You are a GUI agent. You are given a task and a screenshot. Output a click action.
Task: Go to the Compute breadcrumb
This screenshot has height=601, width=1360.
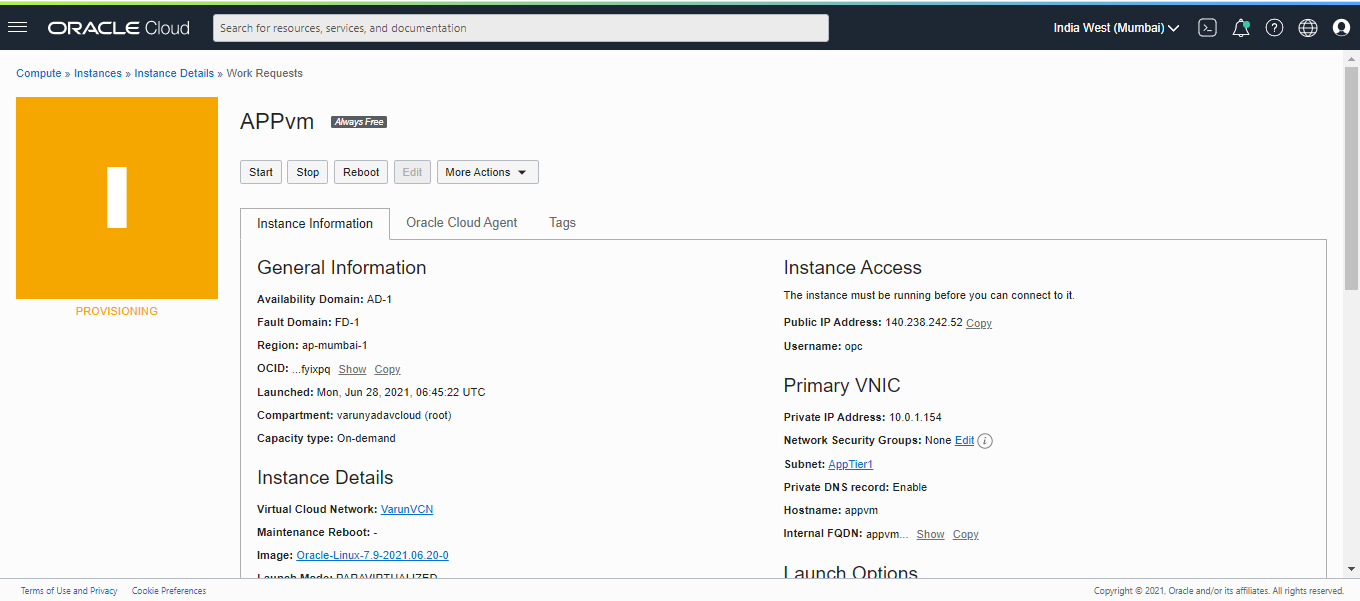tap(39, 73)
